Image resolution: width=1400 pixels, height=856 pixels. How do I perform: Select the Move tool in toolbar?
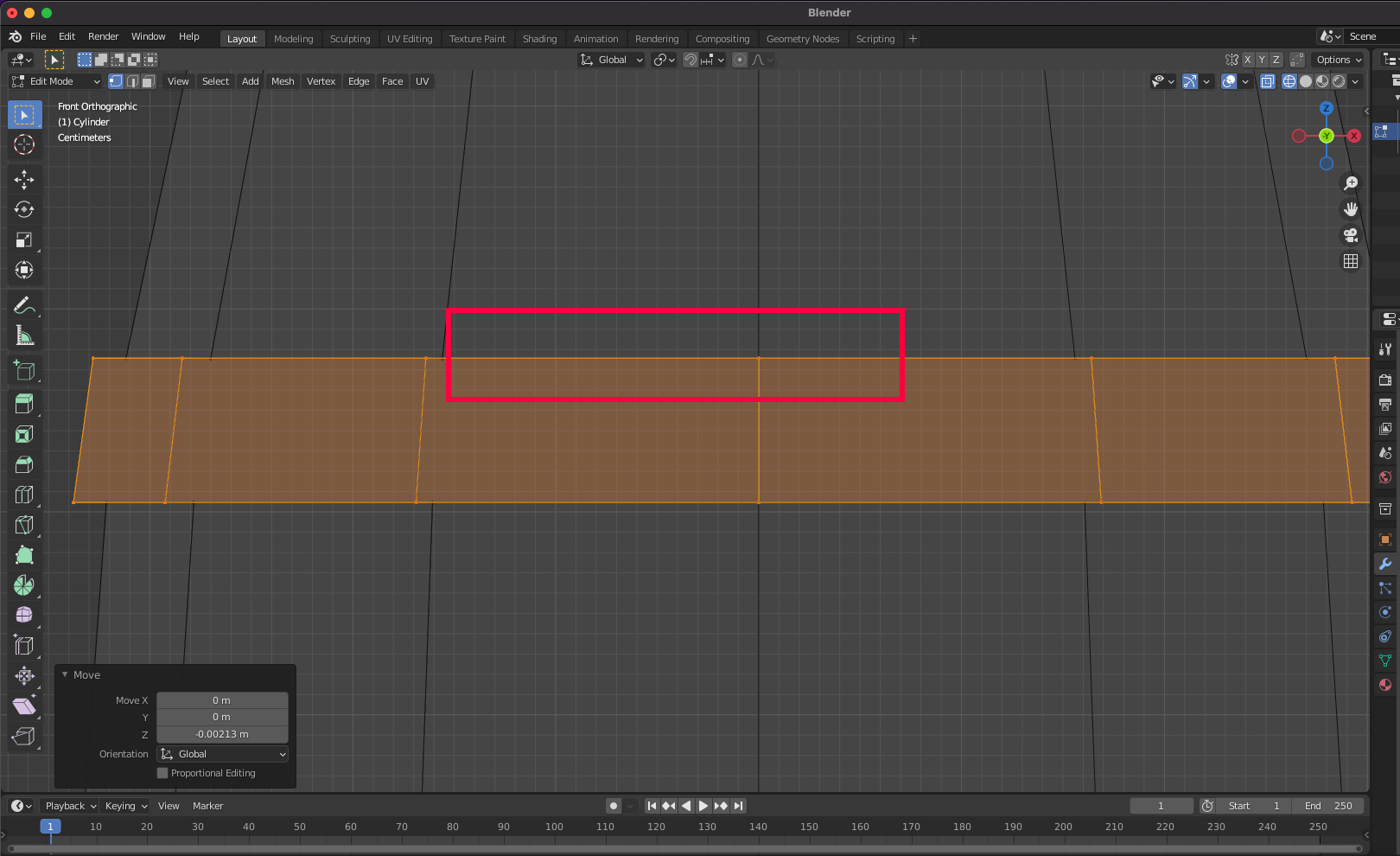click(x=24, y=179)
